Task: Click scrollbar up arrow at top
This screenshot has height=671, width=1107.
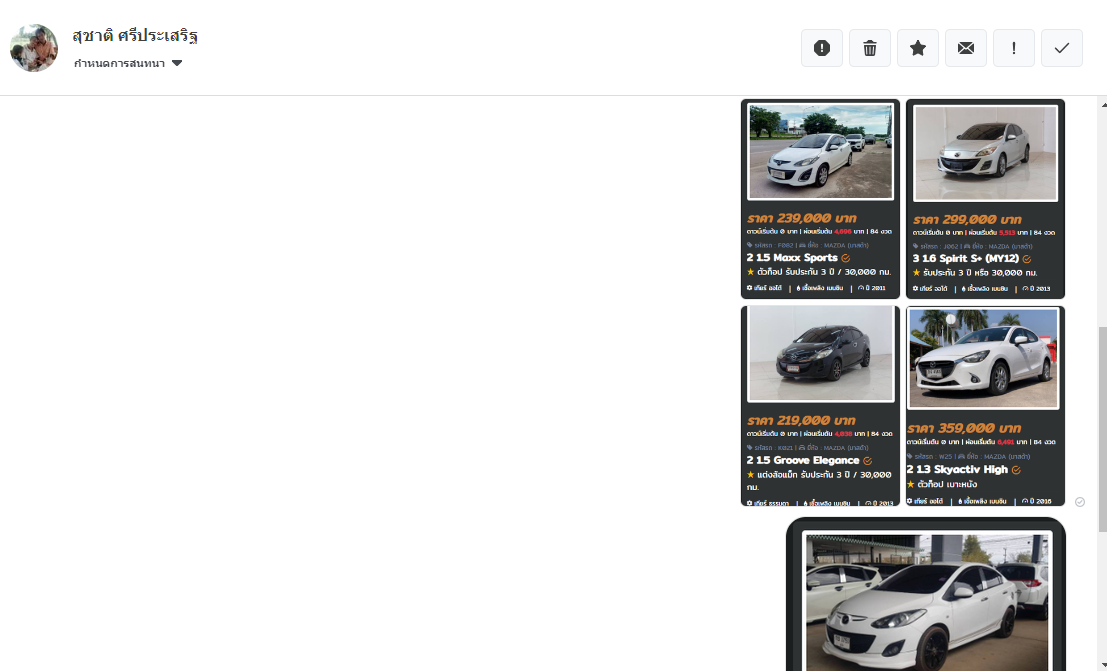Action: click(x=1103, y=105)
